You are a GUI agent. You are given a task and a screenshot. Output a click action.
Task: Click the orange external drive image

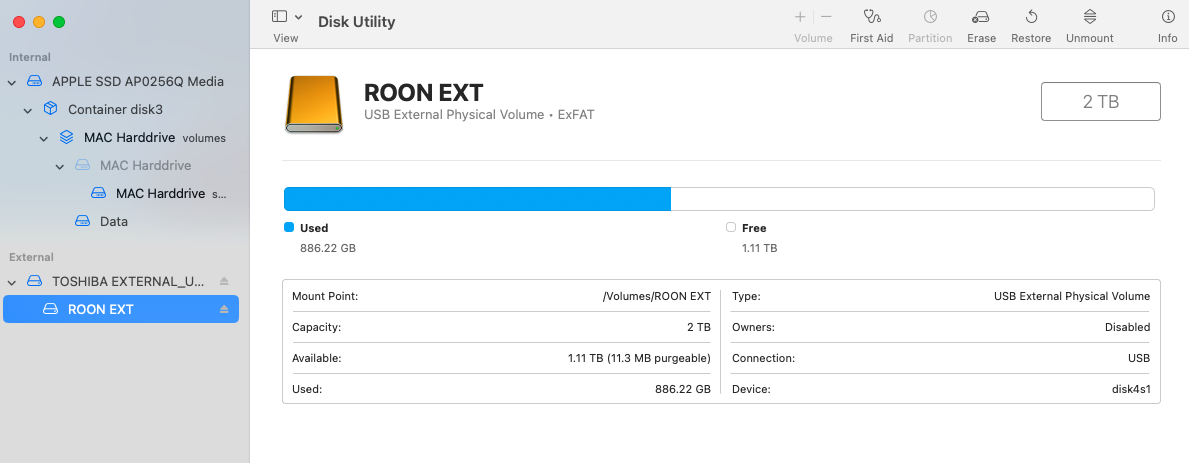point(314,104)
